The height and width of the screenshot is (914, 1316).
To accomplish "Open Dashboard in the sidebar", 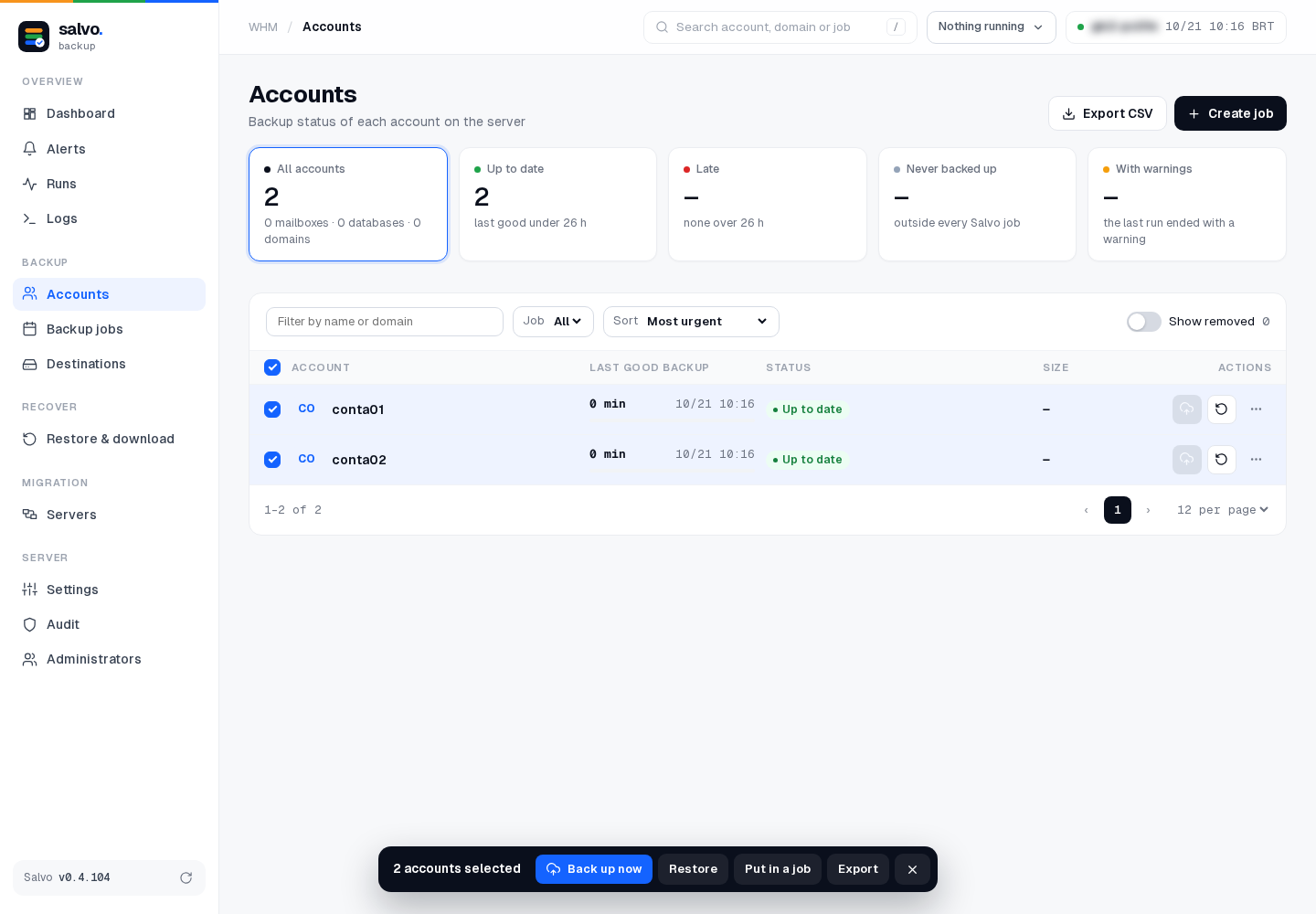I will tap(109, 113).
